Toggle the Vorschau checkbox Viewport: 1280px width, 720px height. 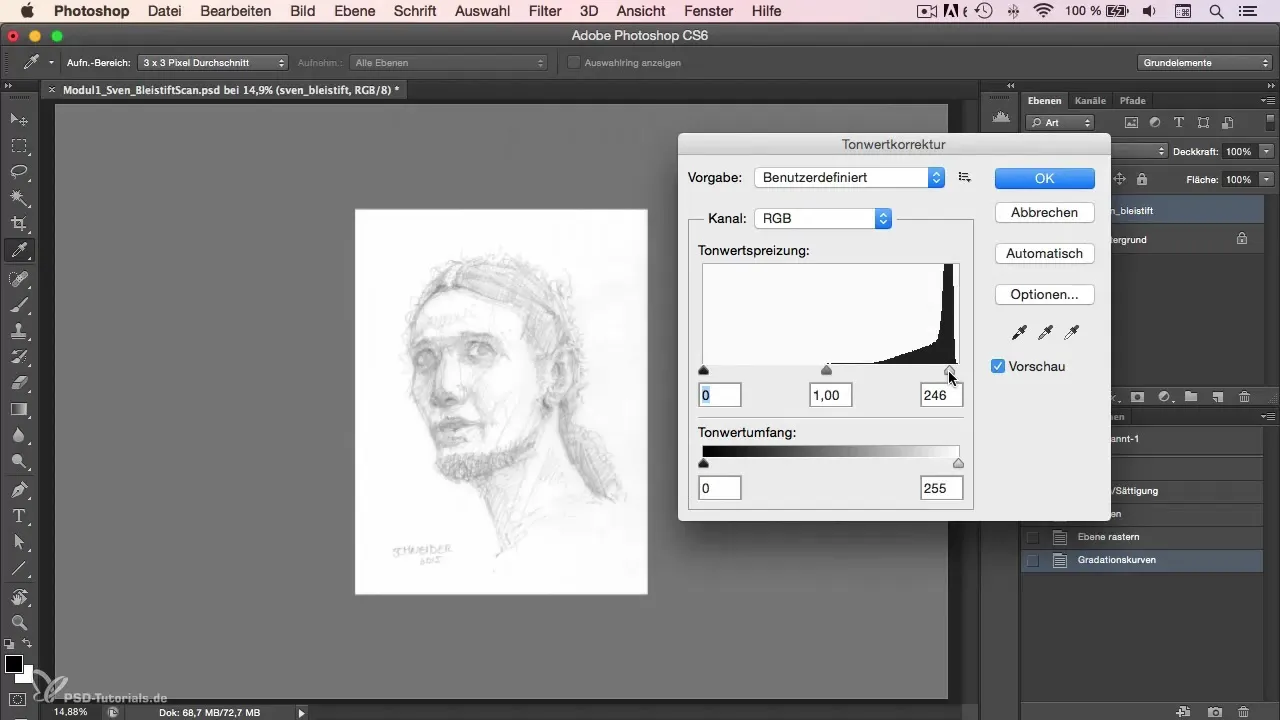click(998, 366)
